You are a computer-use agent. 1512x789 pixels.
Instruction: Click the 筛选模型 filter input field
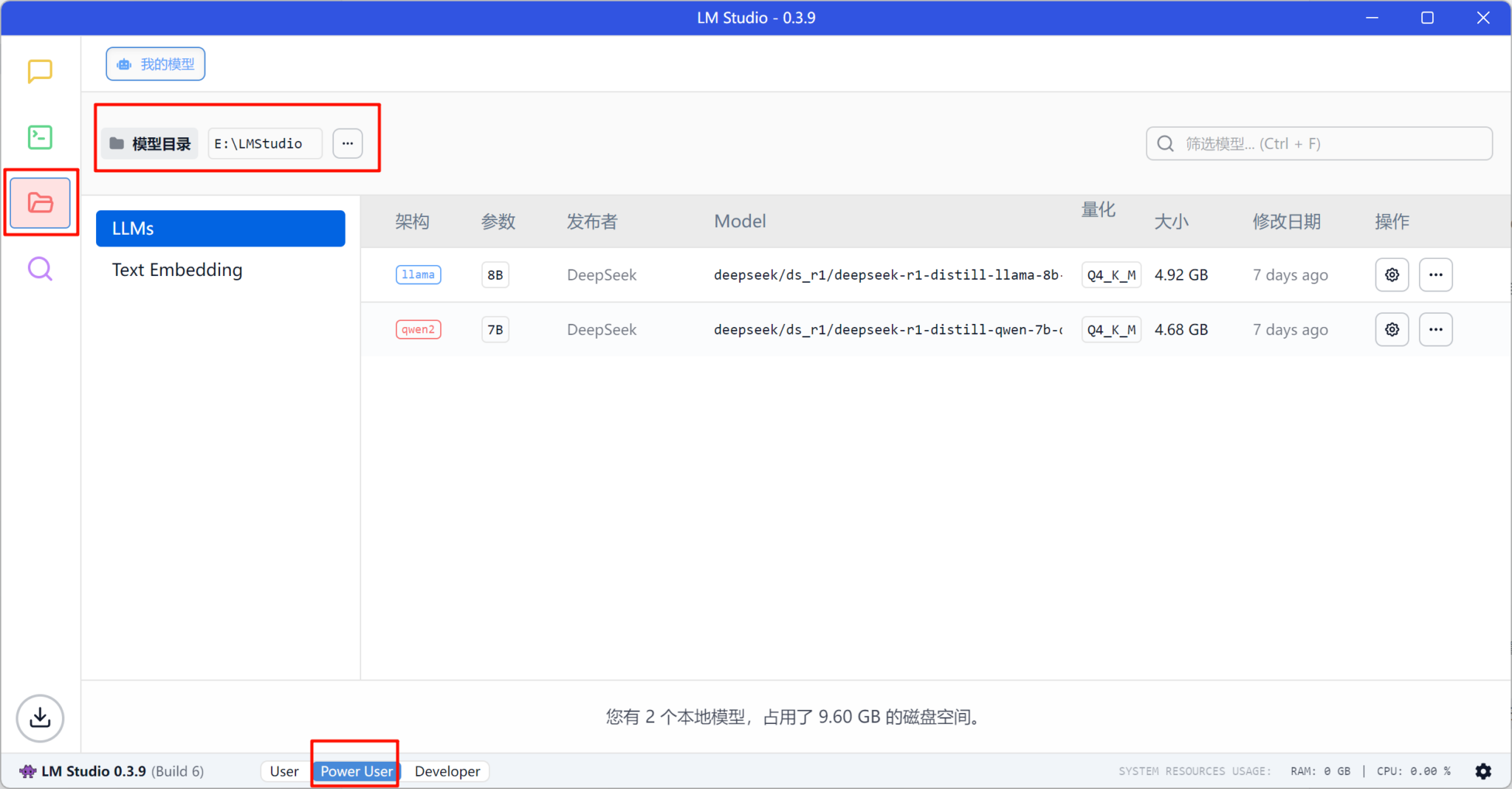(1319, 143)
